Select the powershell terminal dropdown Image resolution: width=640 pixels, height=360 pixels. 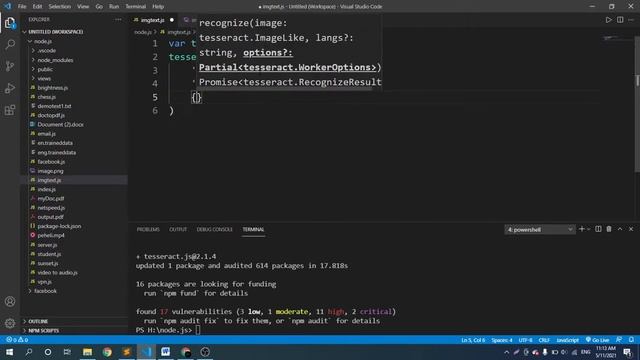coord(540,230)
